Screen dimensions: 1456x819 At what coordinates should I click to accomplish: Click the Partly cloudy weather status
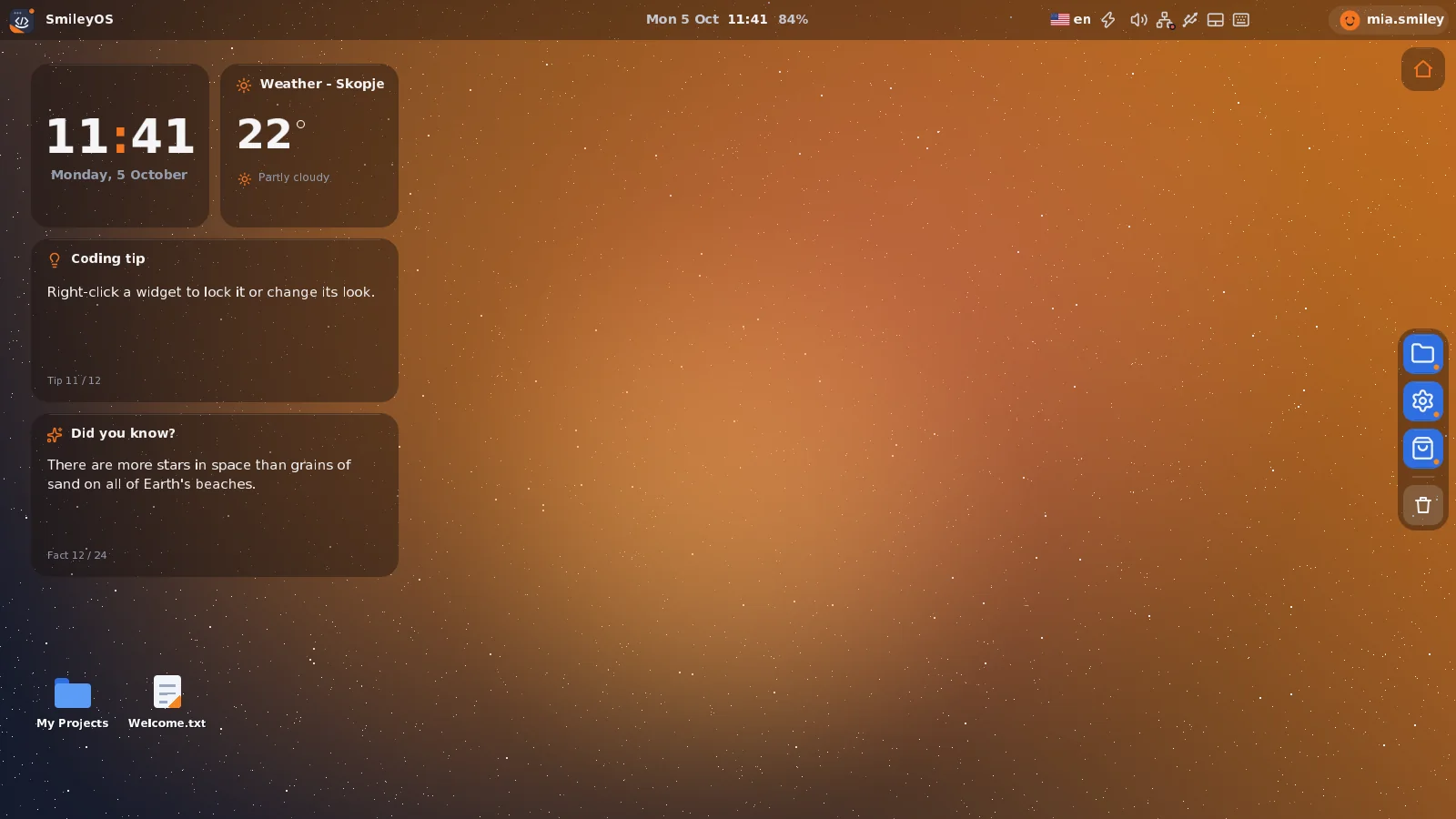tap(294, 177)
